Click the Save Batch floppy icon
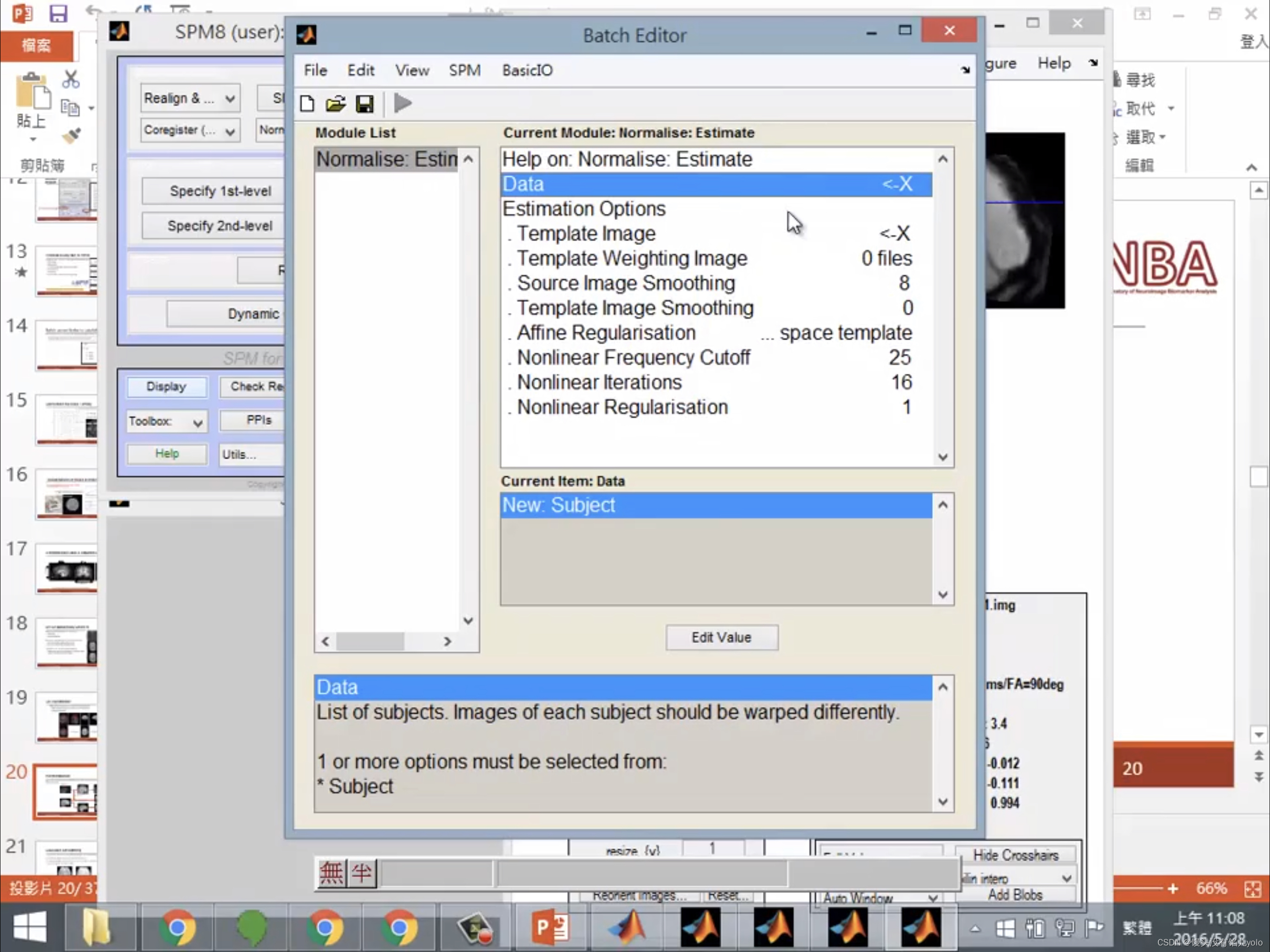 click(364, 103)
